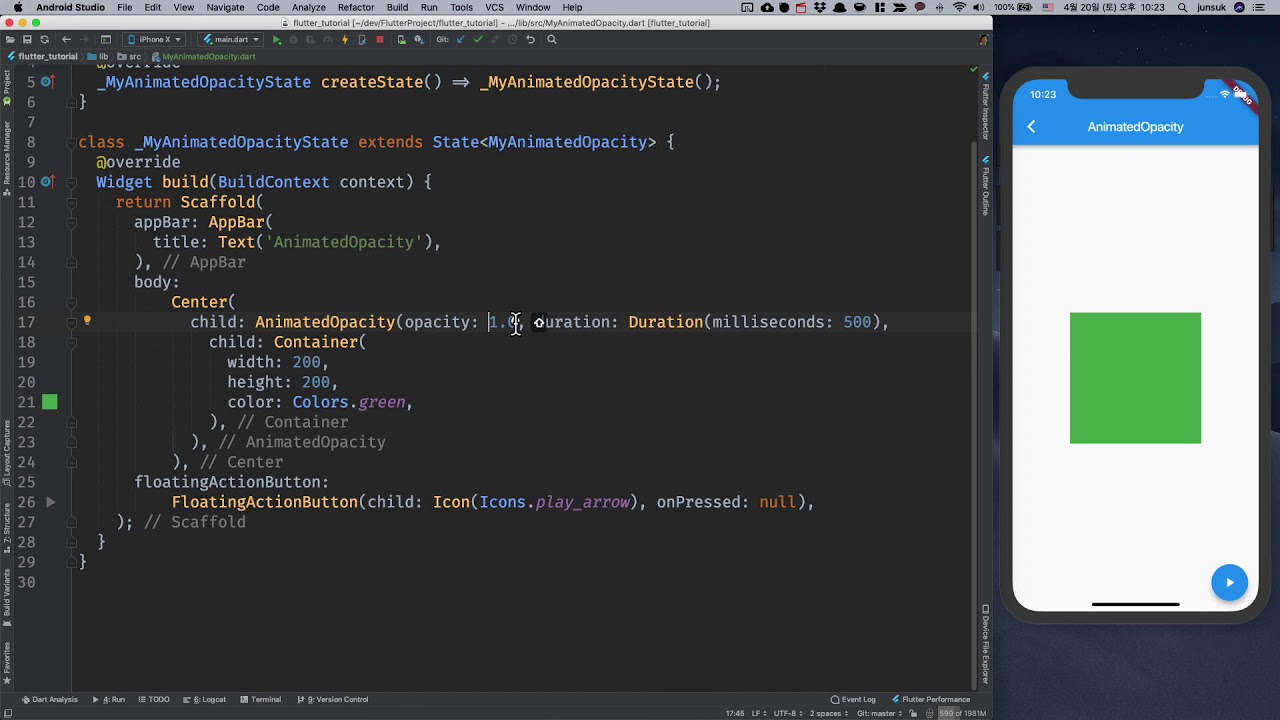This screenshot has width=1280, height=720.
Task: Click flutter_tutorial in the breadcrumb bar
Action: [42, 56]
